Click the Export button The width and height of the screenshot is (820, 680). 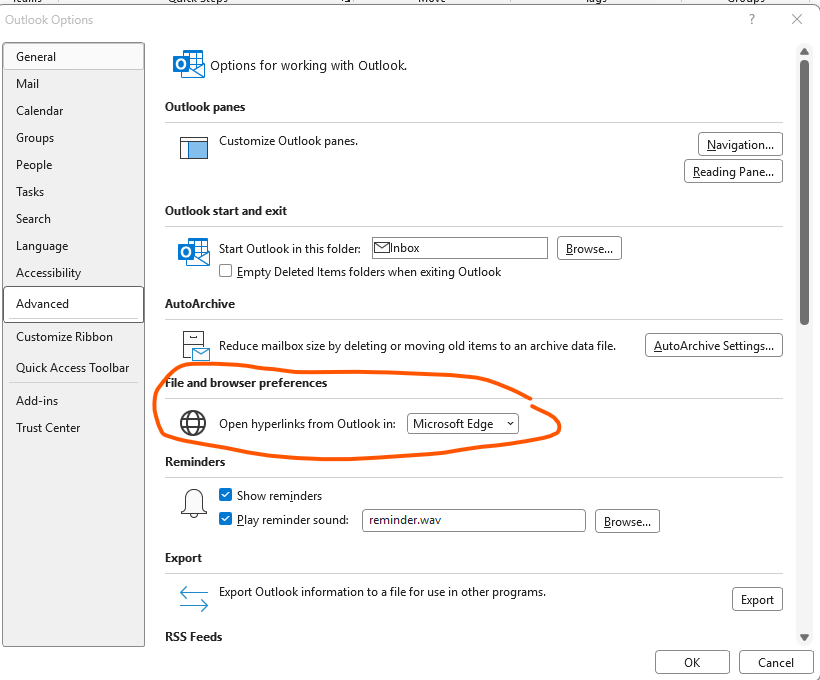(757, 599)
